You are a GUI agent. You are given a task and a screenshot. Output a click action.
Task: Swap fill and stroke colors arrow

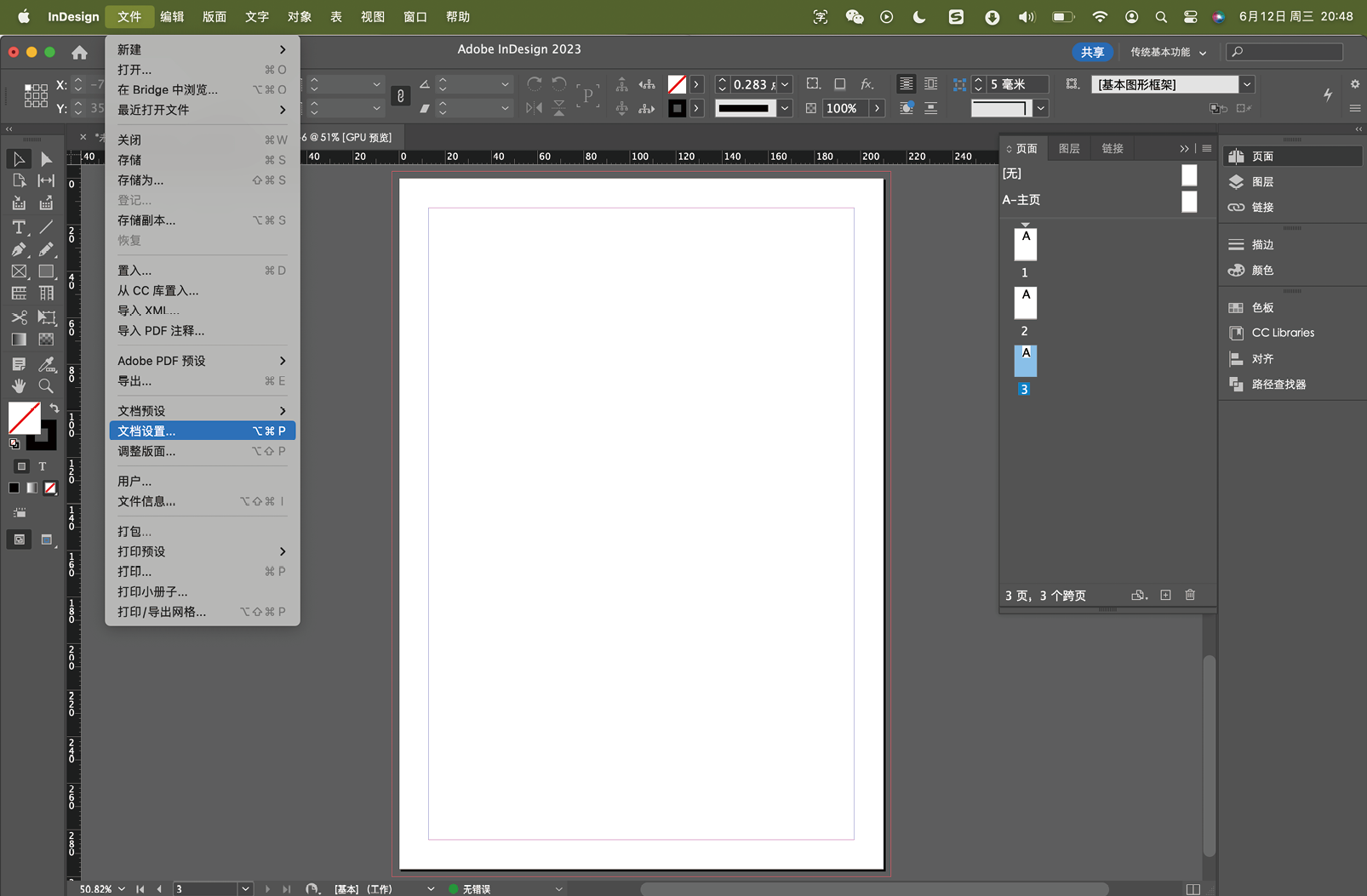(x=54, y=408)
